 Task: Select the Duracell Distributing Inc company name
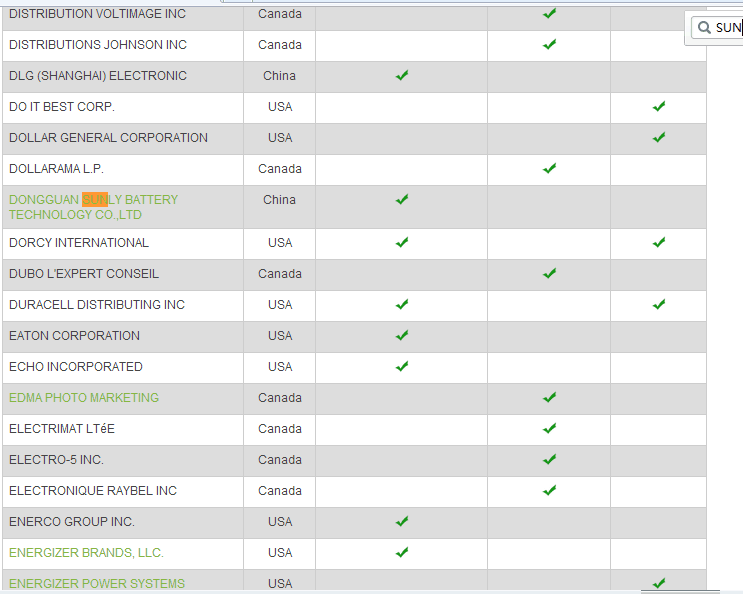click(97, 305)
